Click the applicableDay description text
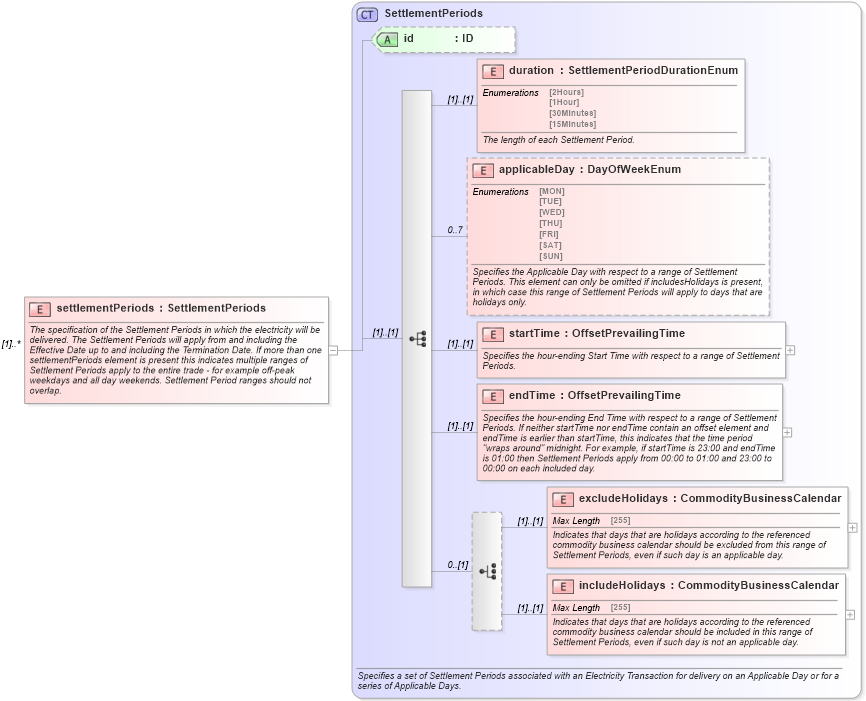This screenshot has width=866, height=701. click(617, 287)
